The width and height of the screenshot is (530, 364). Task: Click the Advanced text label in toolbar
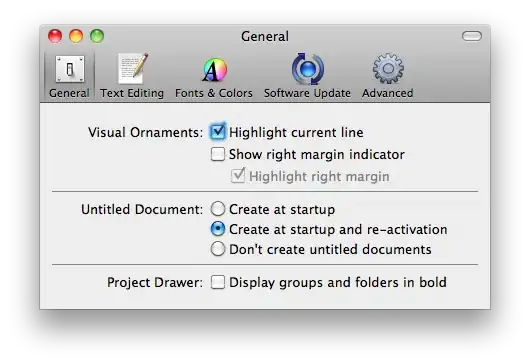(388, 93)
